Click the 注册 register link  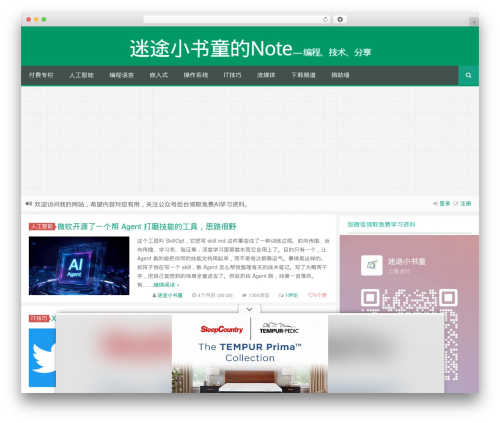pyautogui.click(x=466, y=204)
